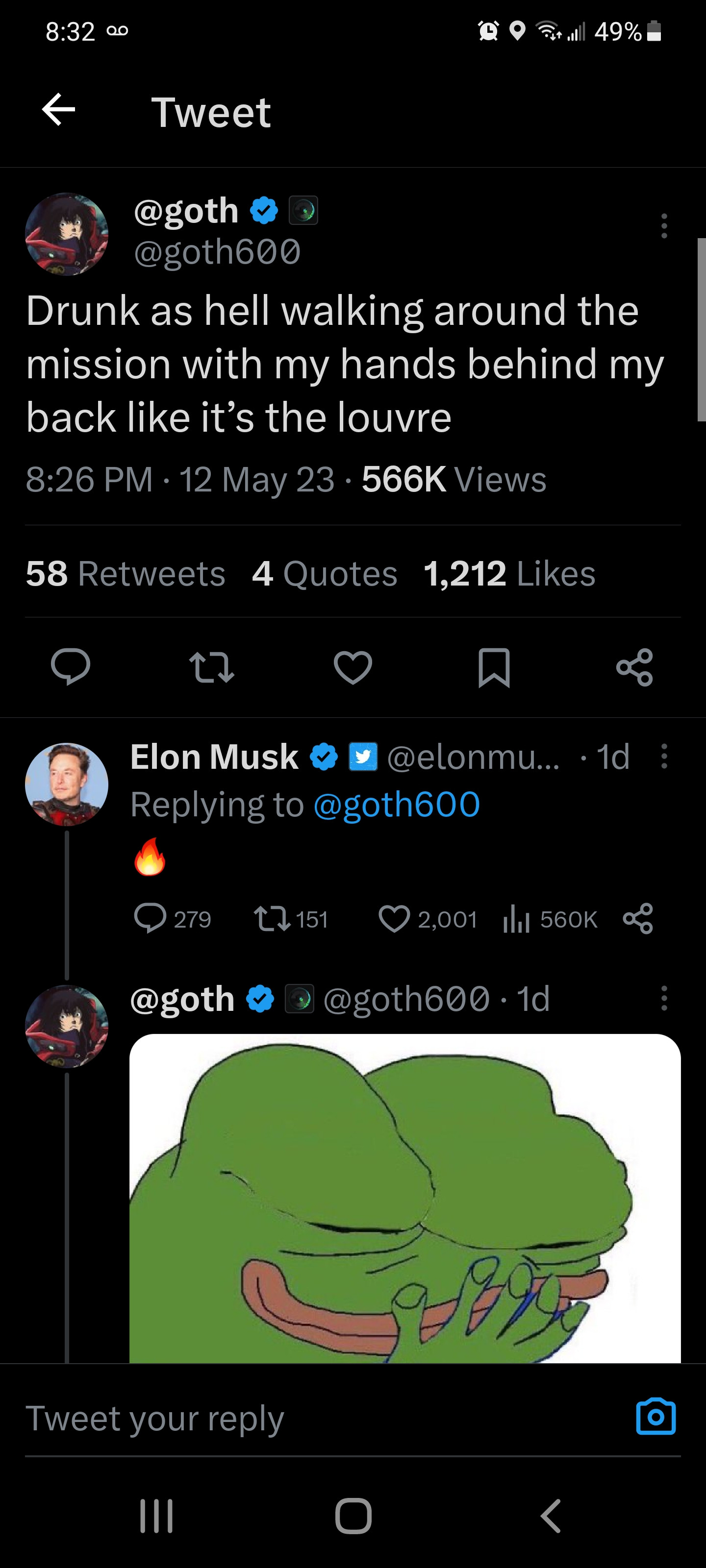
Task: Tap the back arrow beside Tweet
Action: click(58, 110)
